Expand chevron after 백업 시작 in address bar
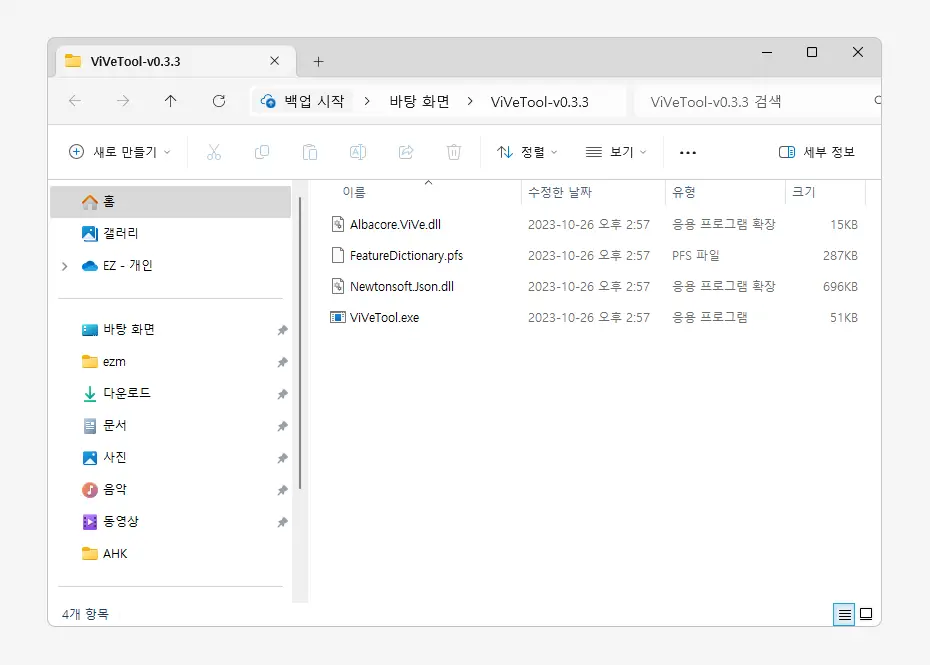Screen dimensions: 930x665 pos(367,101)
